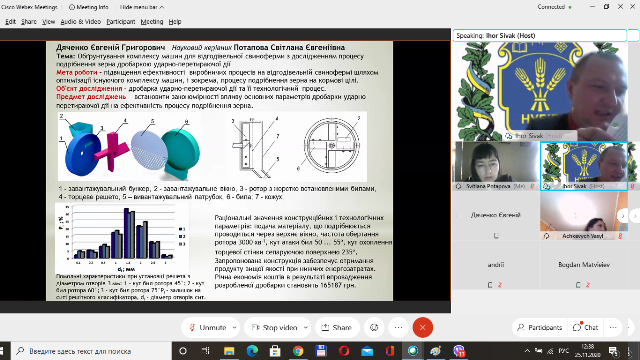Open Google Chrome from the taskbar
640x360 pixels.
pos(298,351)
